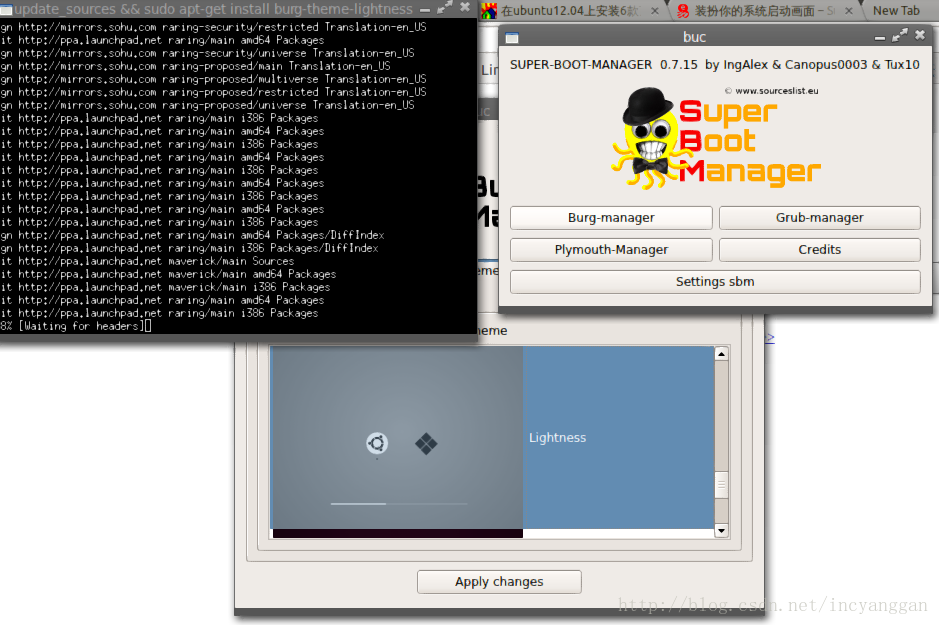939x625 pixels.
Task: Apply changes in the theme window
Action: (x=499, y=581)
